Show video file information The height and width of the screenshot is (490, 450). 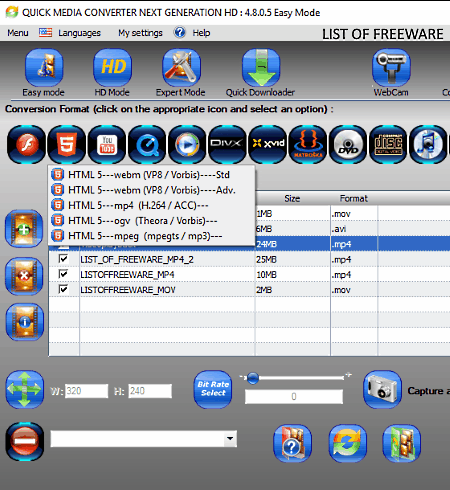(x=25, y=322)
